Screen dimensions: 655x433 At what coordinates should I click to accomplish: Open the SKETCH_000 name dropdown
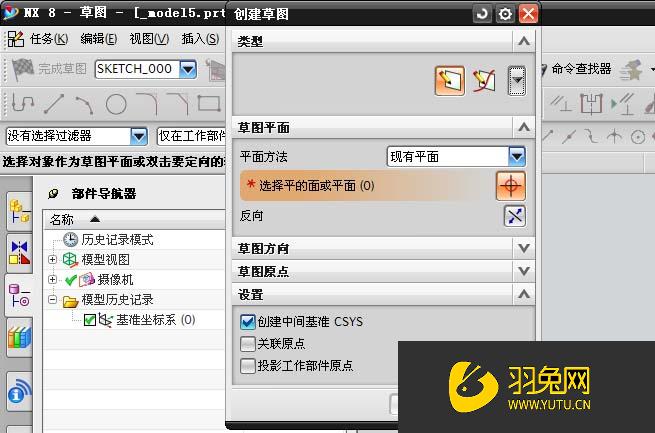click(x=188, y=69)
